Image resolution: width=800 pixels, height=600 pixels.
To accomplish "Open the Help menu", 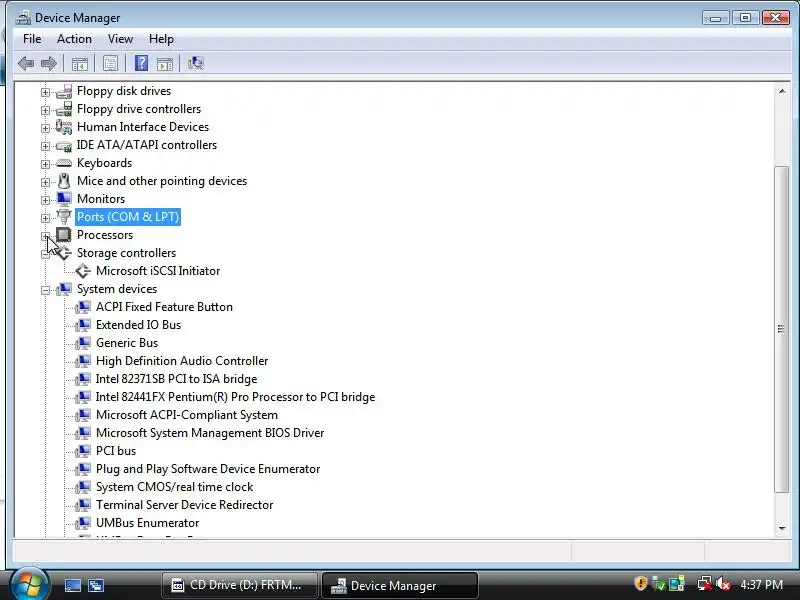I will click(x=161, y=39).
